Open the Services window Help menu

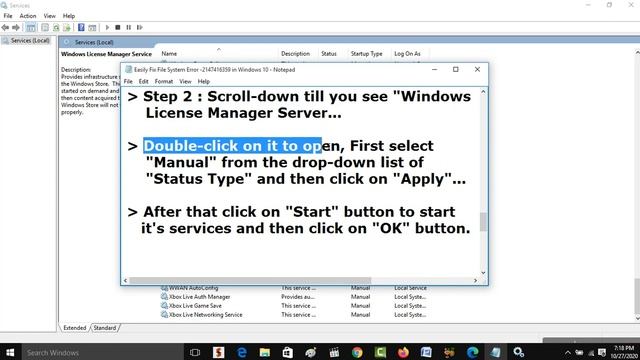pos(69,16)
